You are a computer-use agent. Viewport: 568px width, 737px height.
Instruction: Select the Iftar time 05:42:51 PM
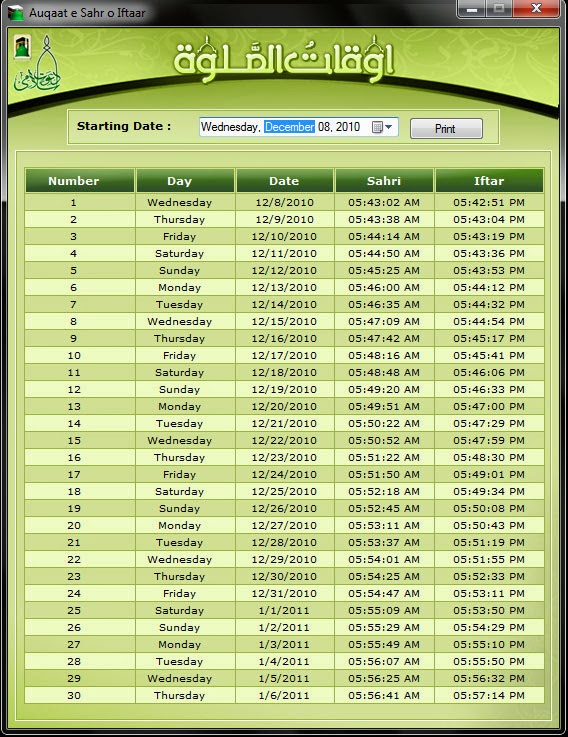coord(489,203)
